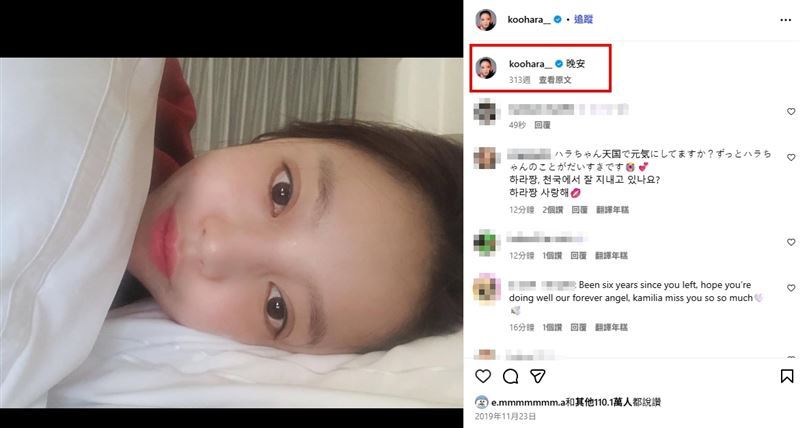Click the 追蹤 follow link

[583, 19]
